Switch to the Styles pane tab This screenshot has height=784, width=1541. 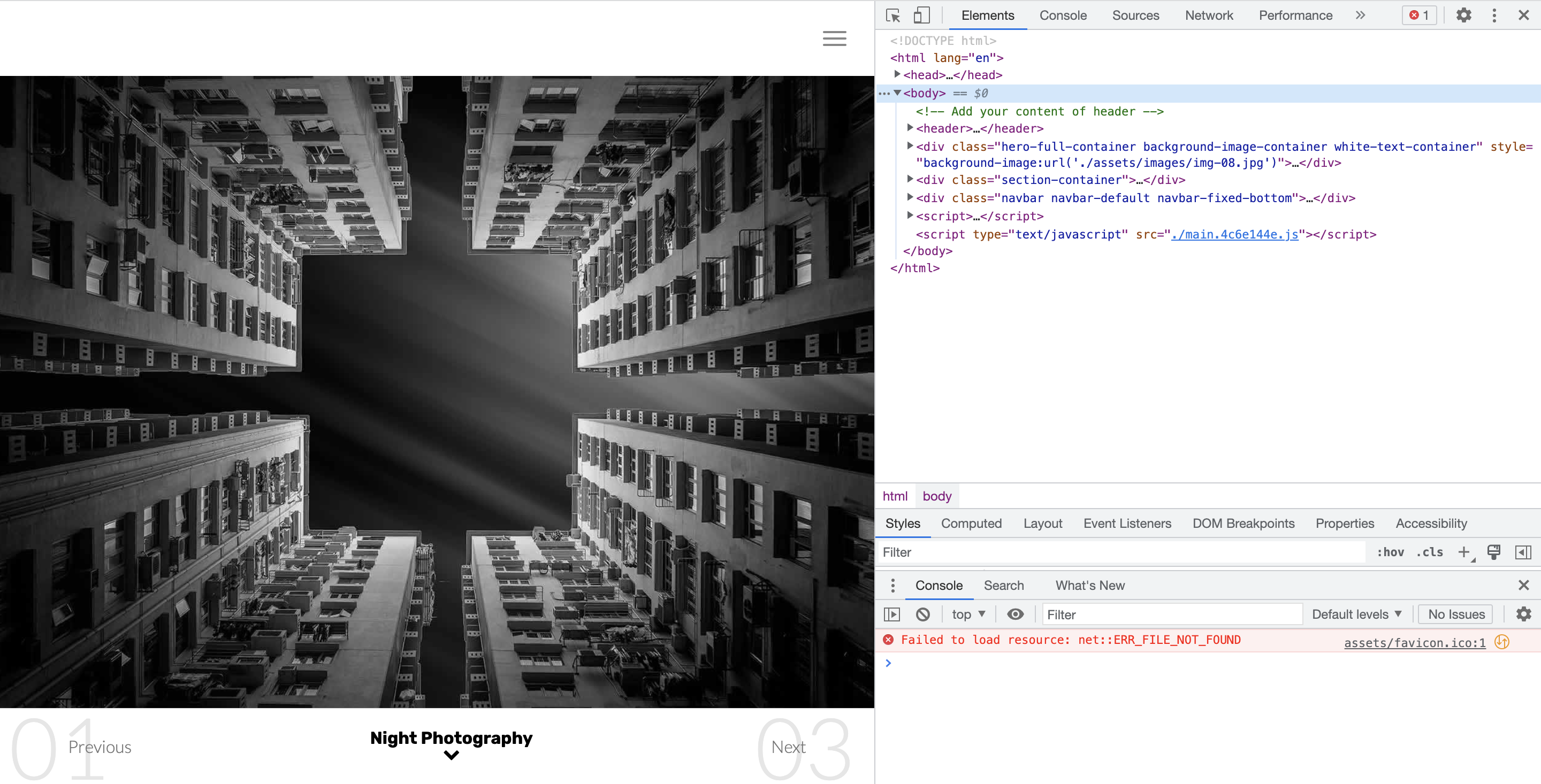[x=903, y=523]
